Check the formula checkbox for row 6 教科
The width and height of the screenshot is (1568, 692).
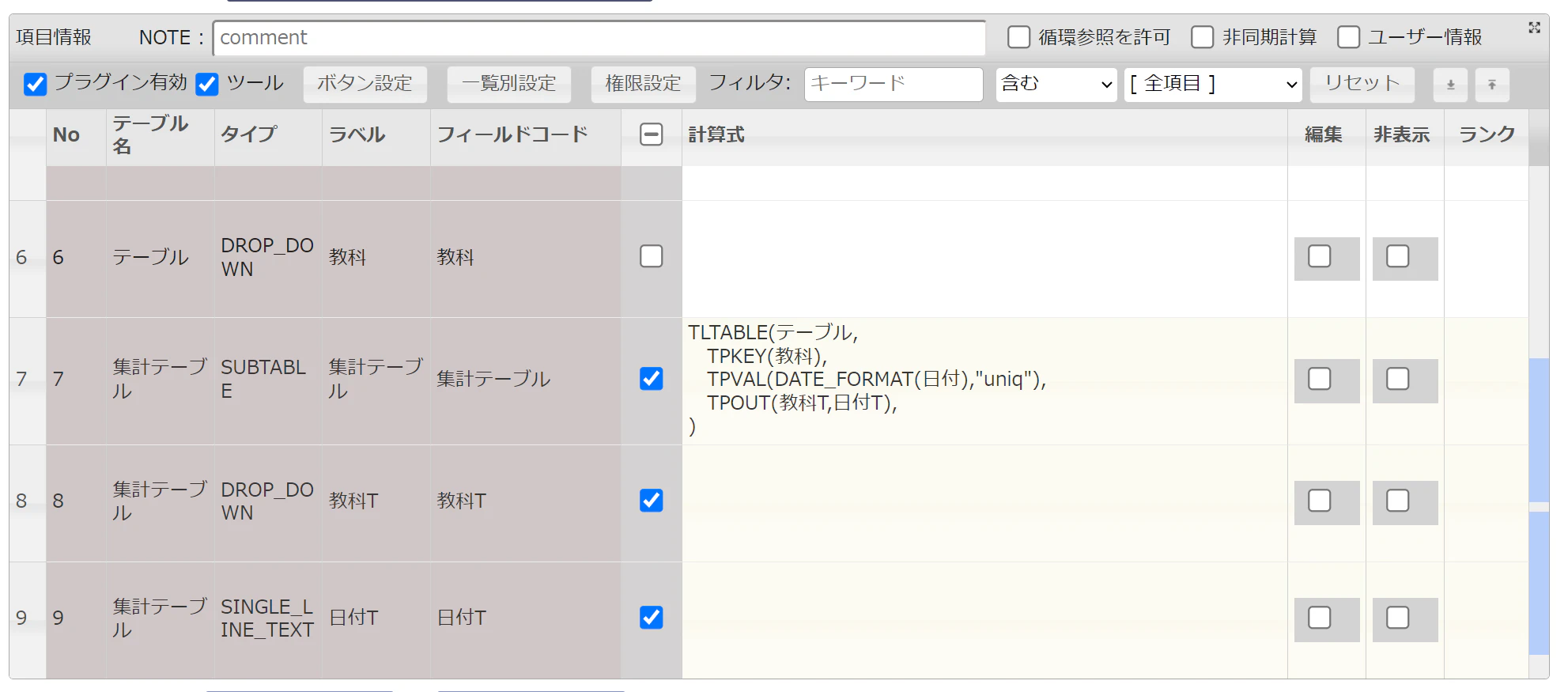(x=652, y=256)
